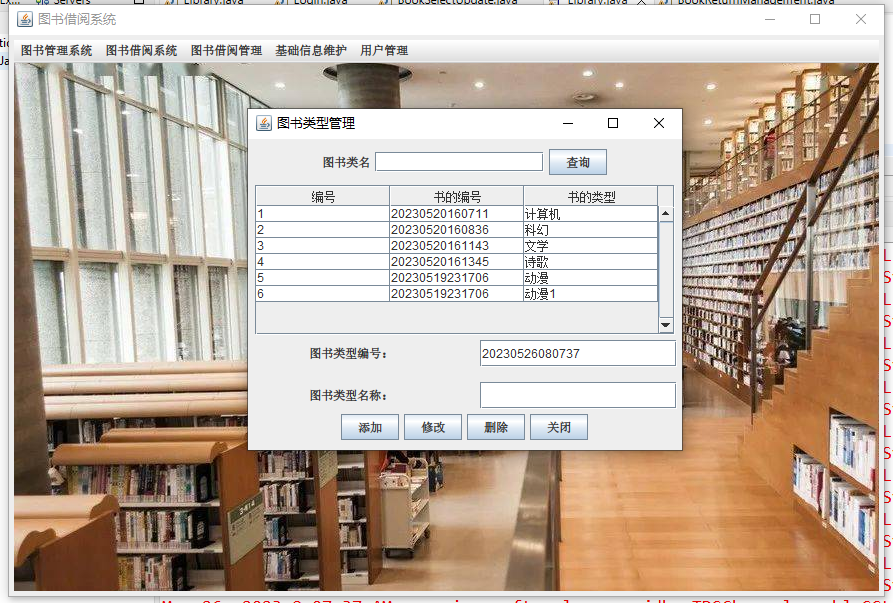This screenshot has height=603, width=893.
Task: Minimize the 图书借阅系统 main window
Action: (770, 19)
